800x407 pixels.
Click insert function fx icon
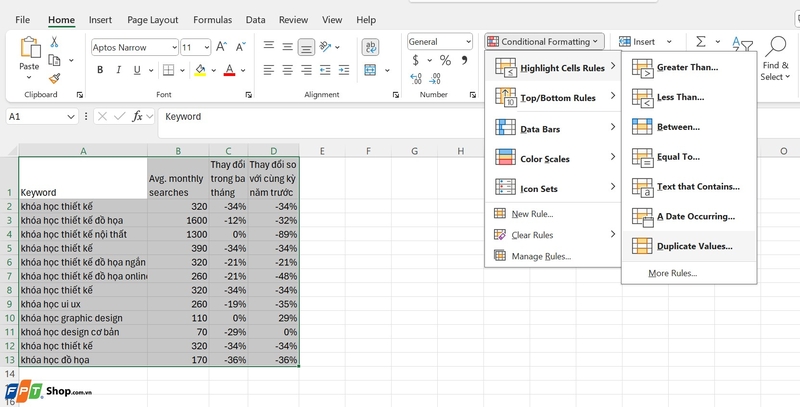pos(137,116)
